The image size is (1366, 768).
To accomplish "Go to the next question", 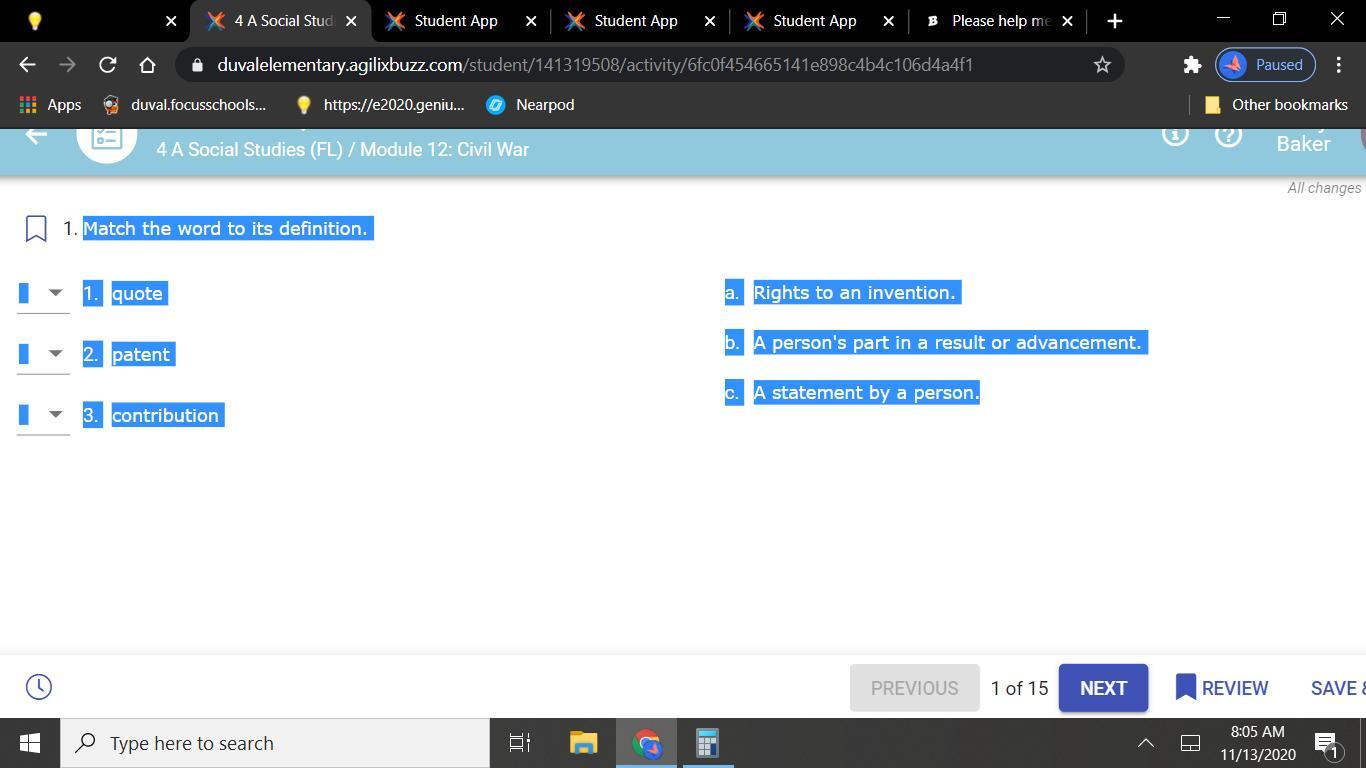I will click(1103, 688).
